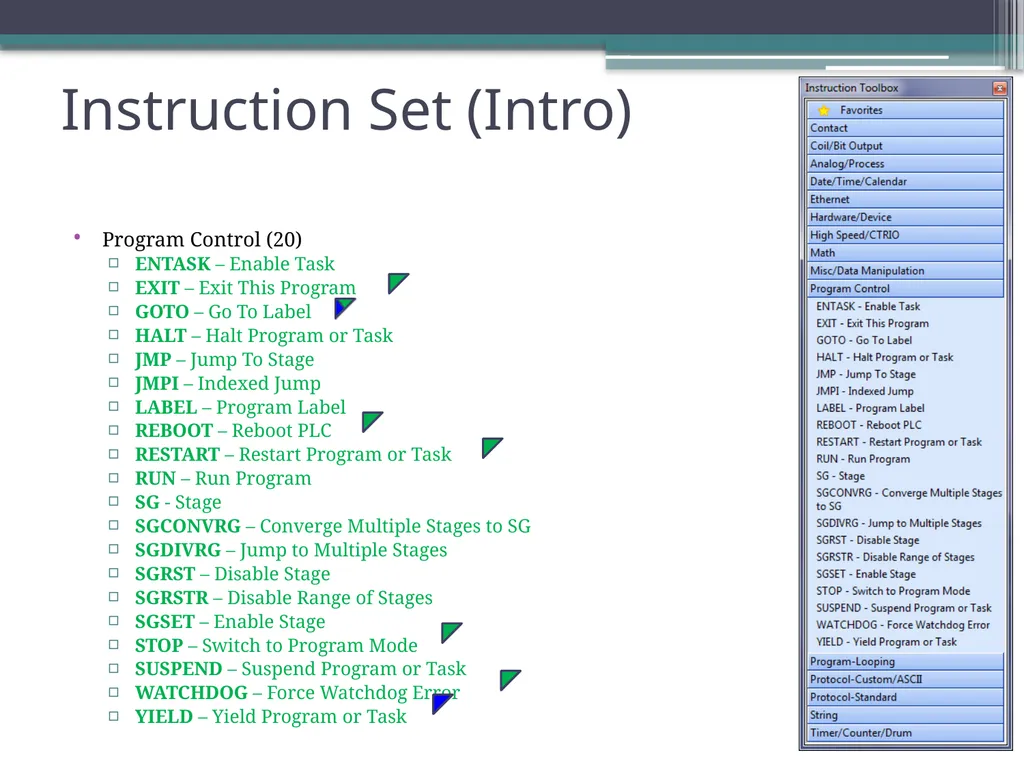Screen dimensions: 1024x768
Task: Click slide text ENTASK – Enable Task
Action: coord(234,264)
